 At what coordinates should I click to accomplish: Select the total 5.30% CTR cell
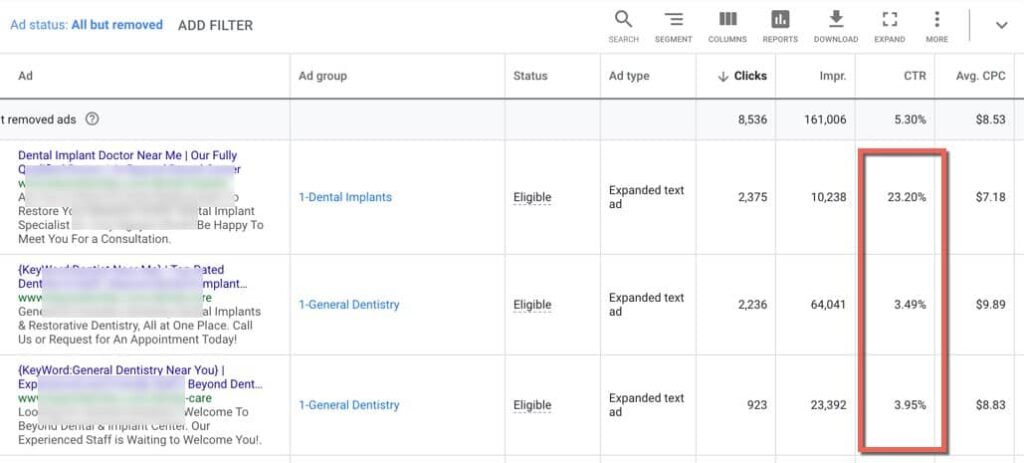[x=910, y=120]
